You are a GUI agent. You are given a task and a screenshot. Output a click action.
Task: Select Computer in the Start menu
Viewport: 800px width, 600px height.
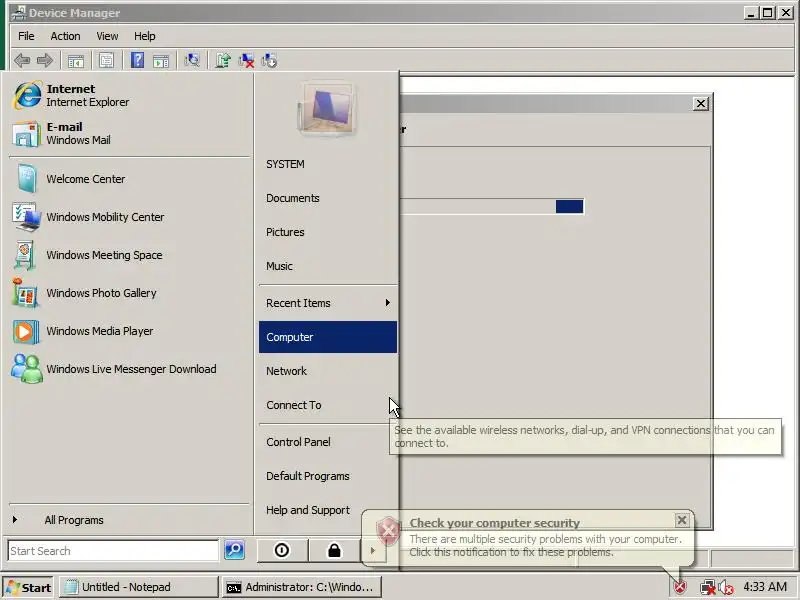[328, 337]
